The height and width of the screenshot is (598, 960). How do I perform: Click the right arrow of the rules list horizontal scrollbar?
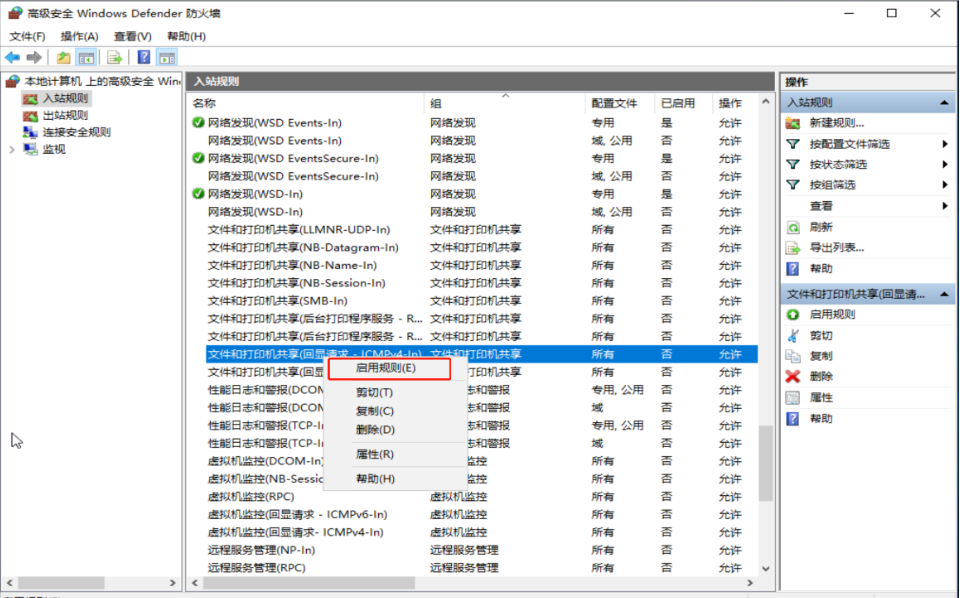click(750, 583)
